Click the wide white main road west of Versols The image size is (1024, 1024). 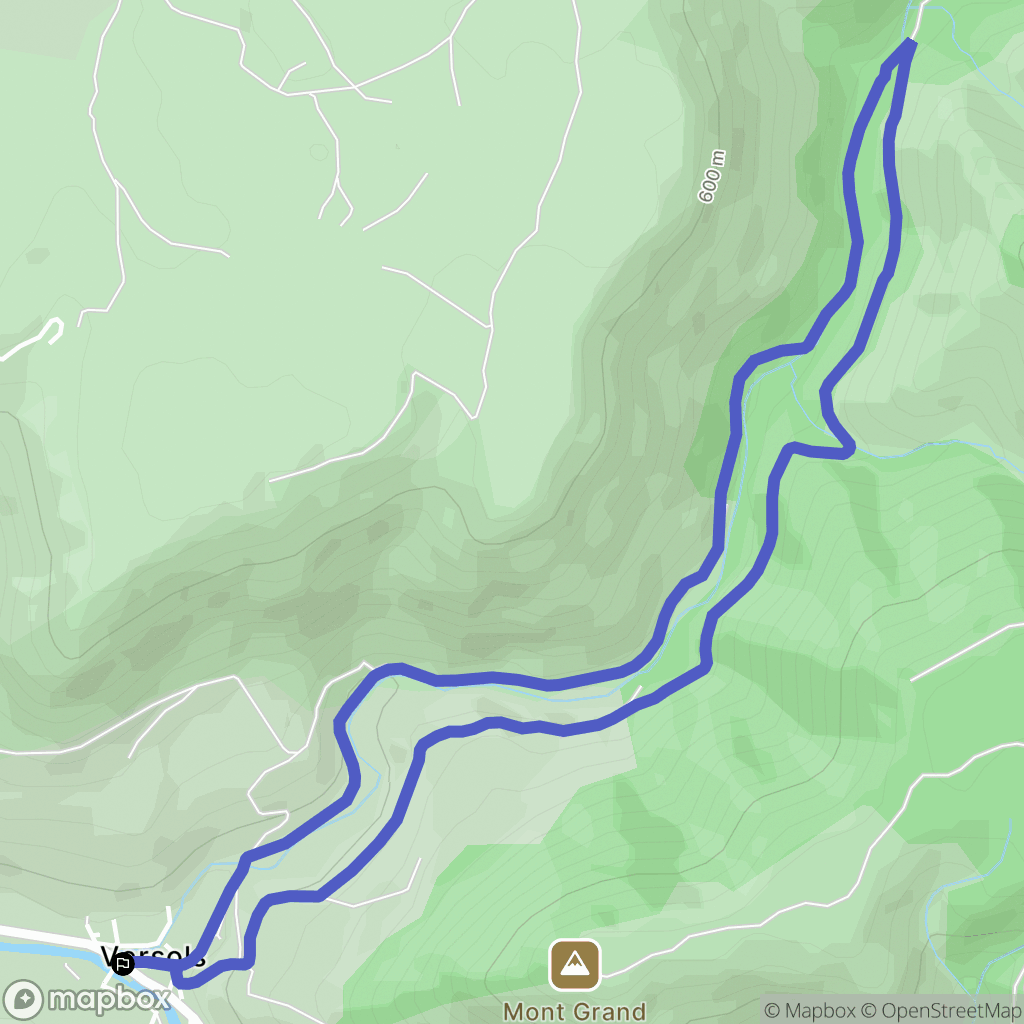tap(46, 934)
